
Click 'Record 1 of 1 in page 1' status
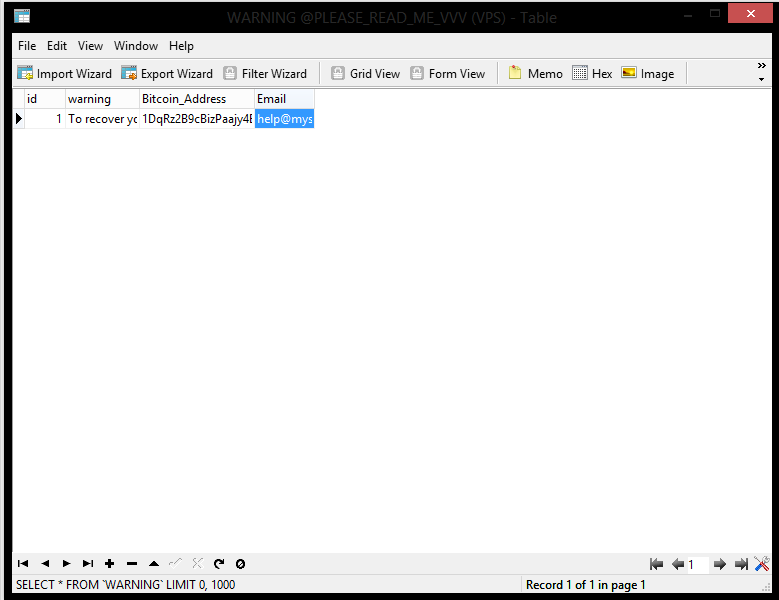pos(585,585)
